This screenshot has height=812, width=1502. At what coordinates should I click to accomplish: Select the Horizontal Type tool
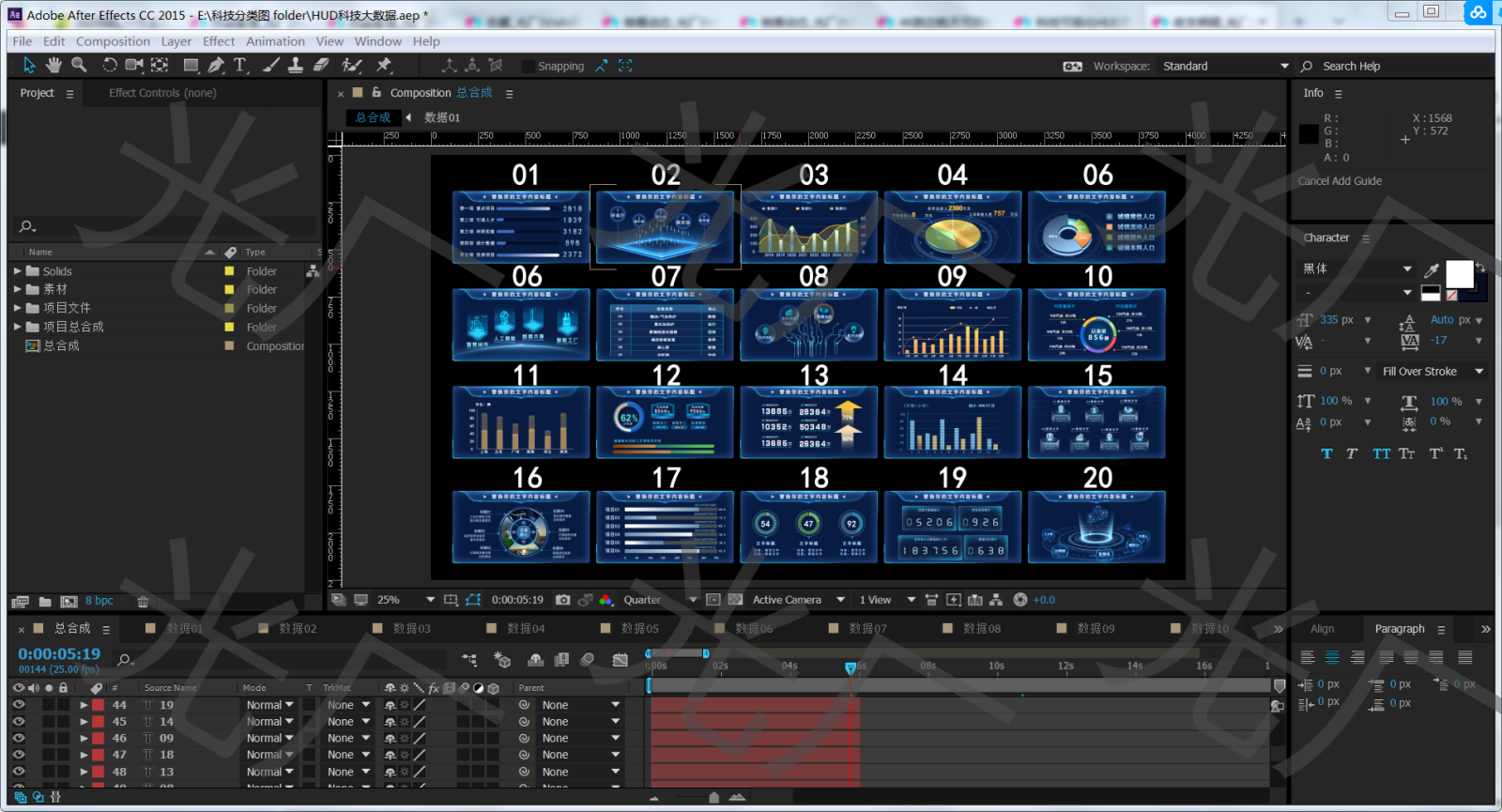pyautogui.click(x=240, y=65)
